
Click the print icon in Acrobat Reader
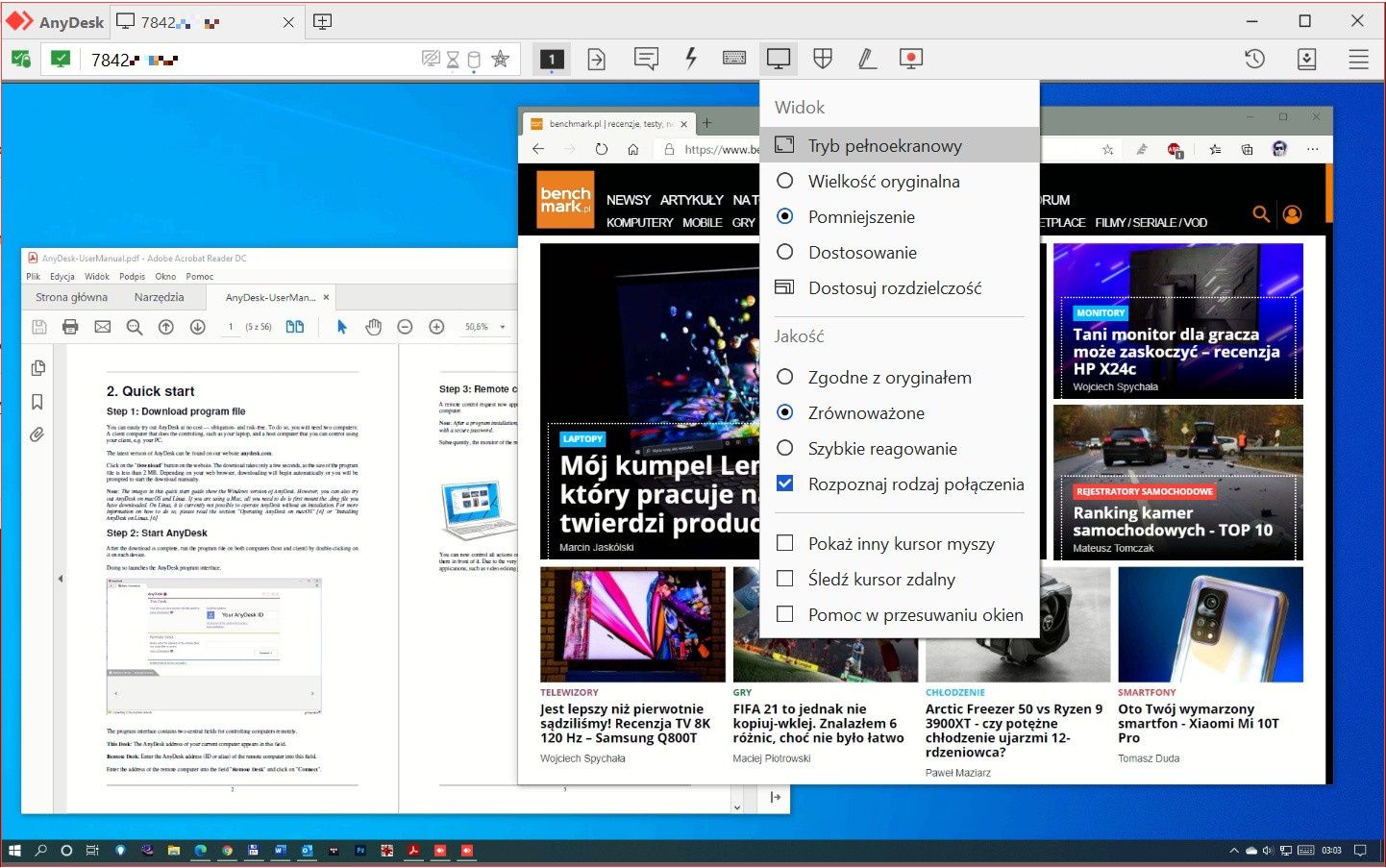pos(70,327)
